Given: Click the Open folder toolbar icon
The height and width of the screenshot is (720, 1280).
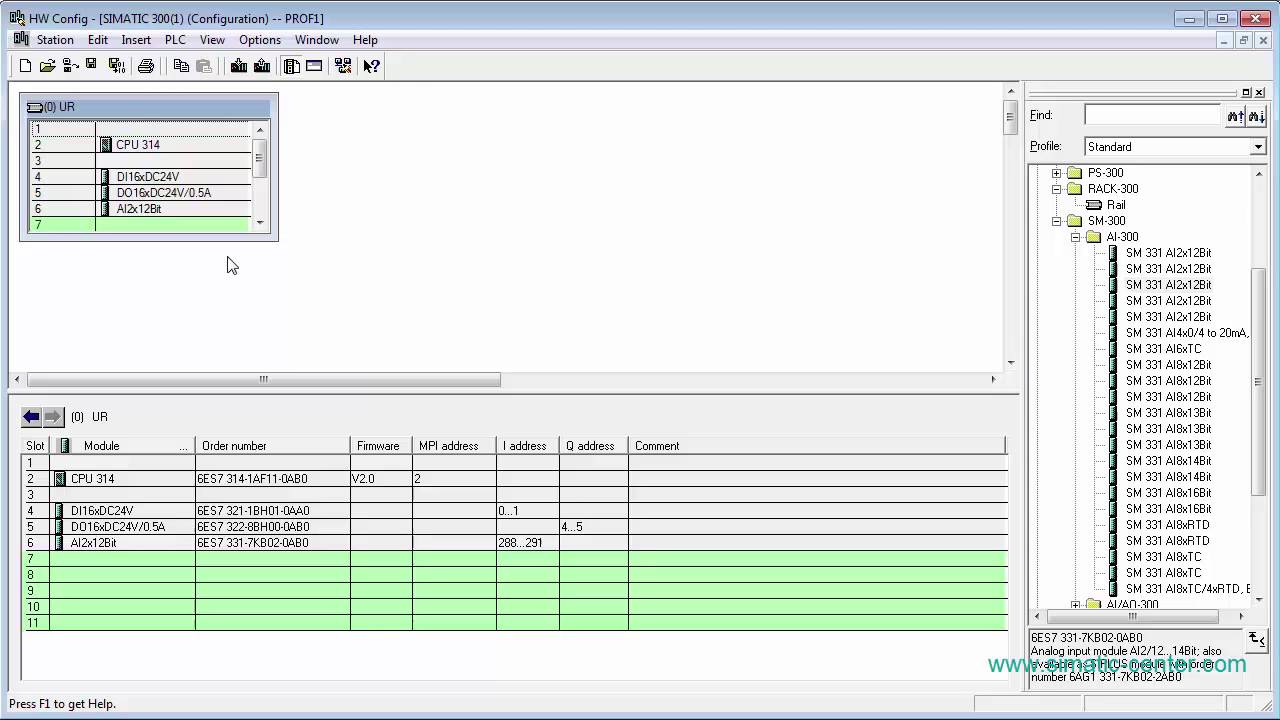Looking at the screenshot, I should tap(47, 66).
